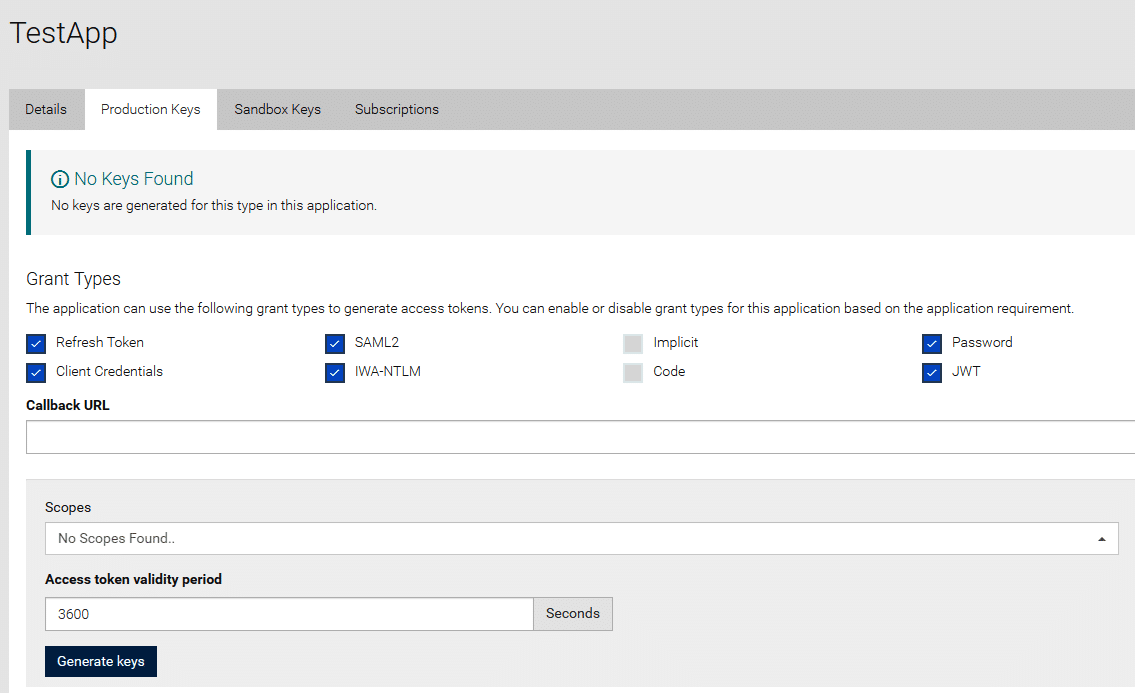Select the Production Keys tab
The height and width of the screenshot is (693, 1135).
click(x=150, y=110)
